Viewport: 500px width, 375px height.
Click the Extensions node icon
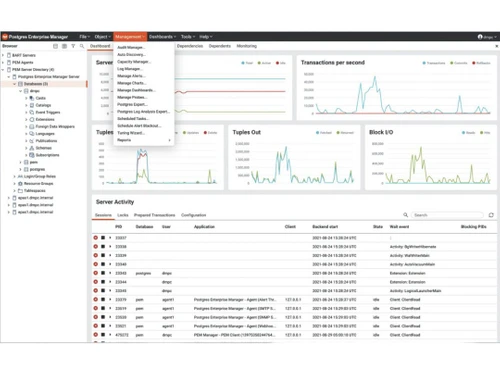[32, 119]
